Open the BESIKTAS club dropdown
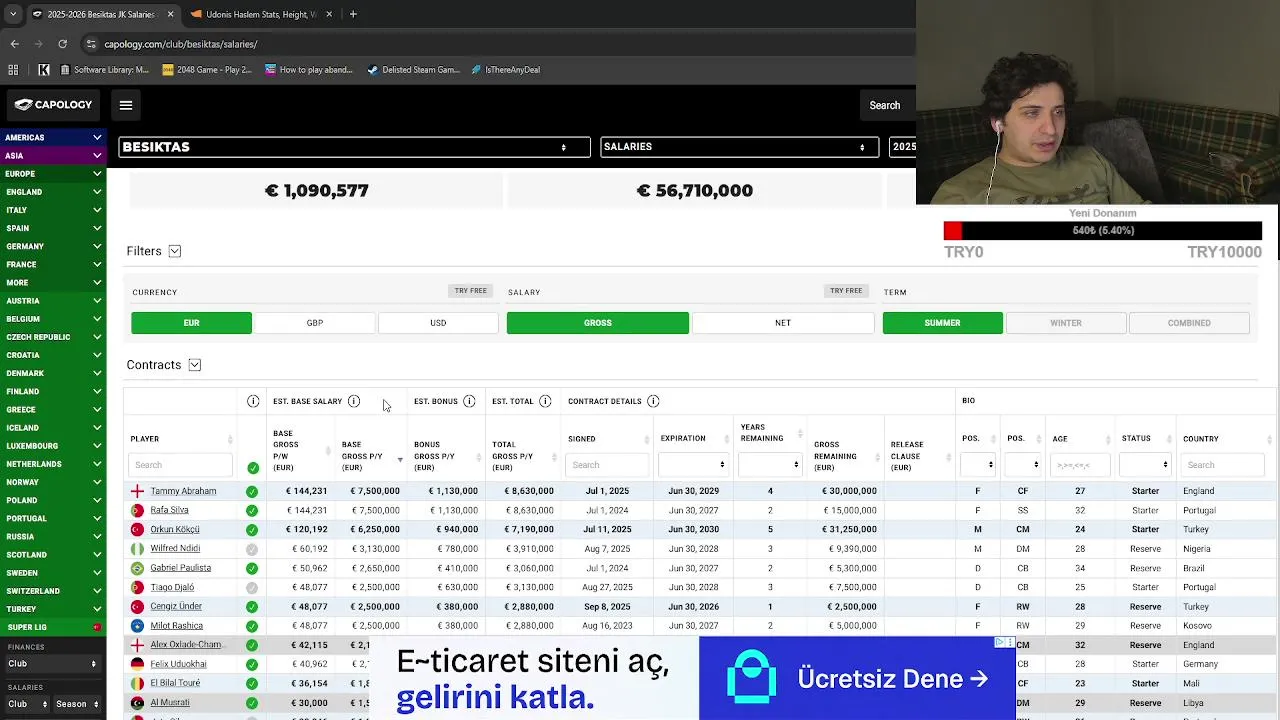Screen dimensions: 1280x720 [354, 147]
